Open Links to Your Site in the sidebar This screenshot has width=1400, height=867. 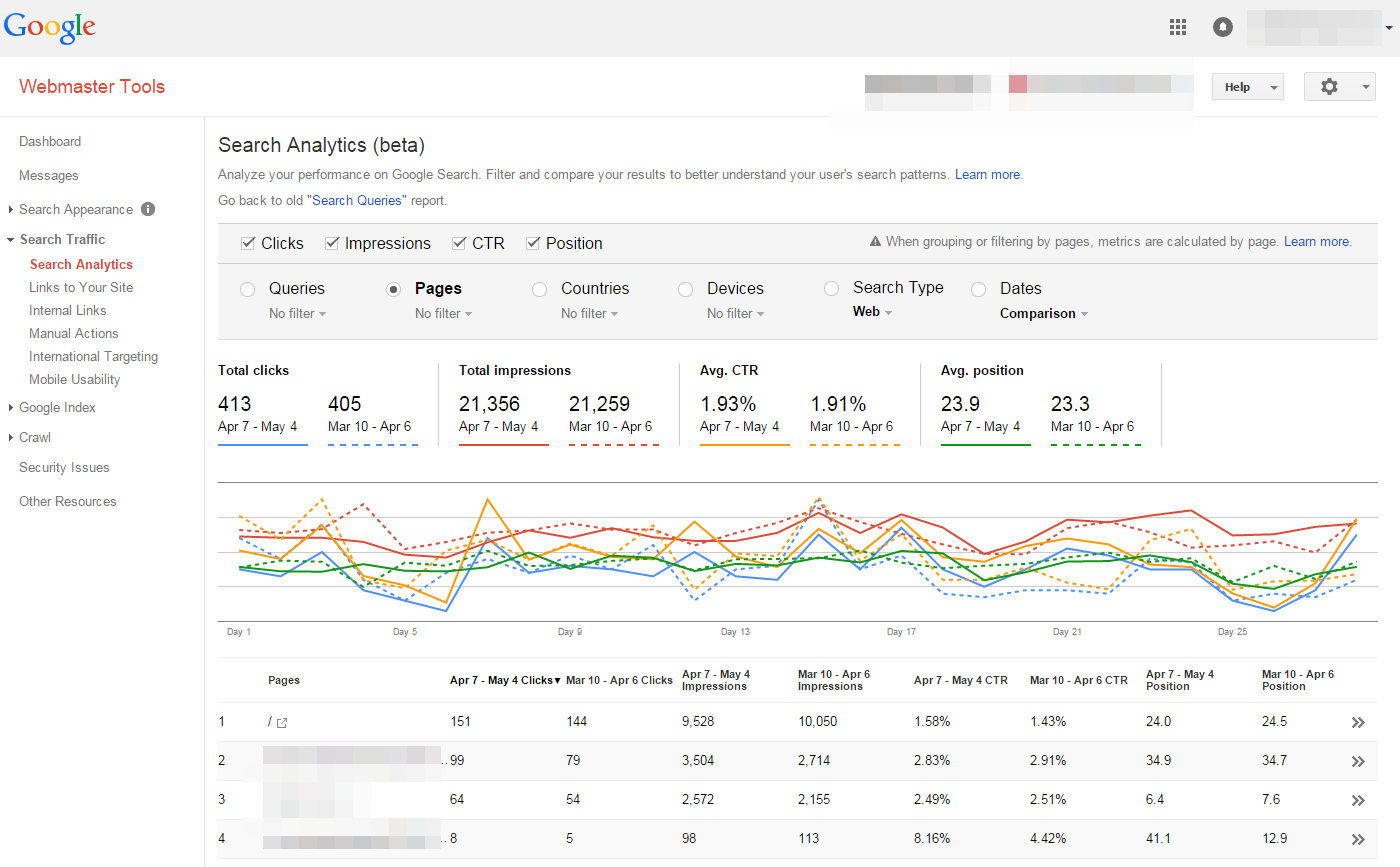pos(81,287)
